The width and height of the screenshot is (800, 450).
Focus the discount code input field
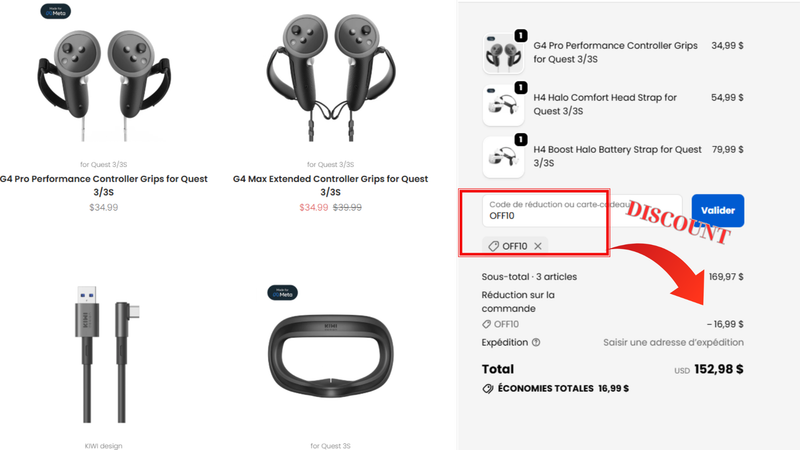(570, 210)
